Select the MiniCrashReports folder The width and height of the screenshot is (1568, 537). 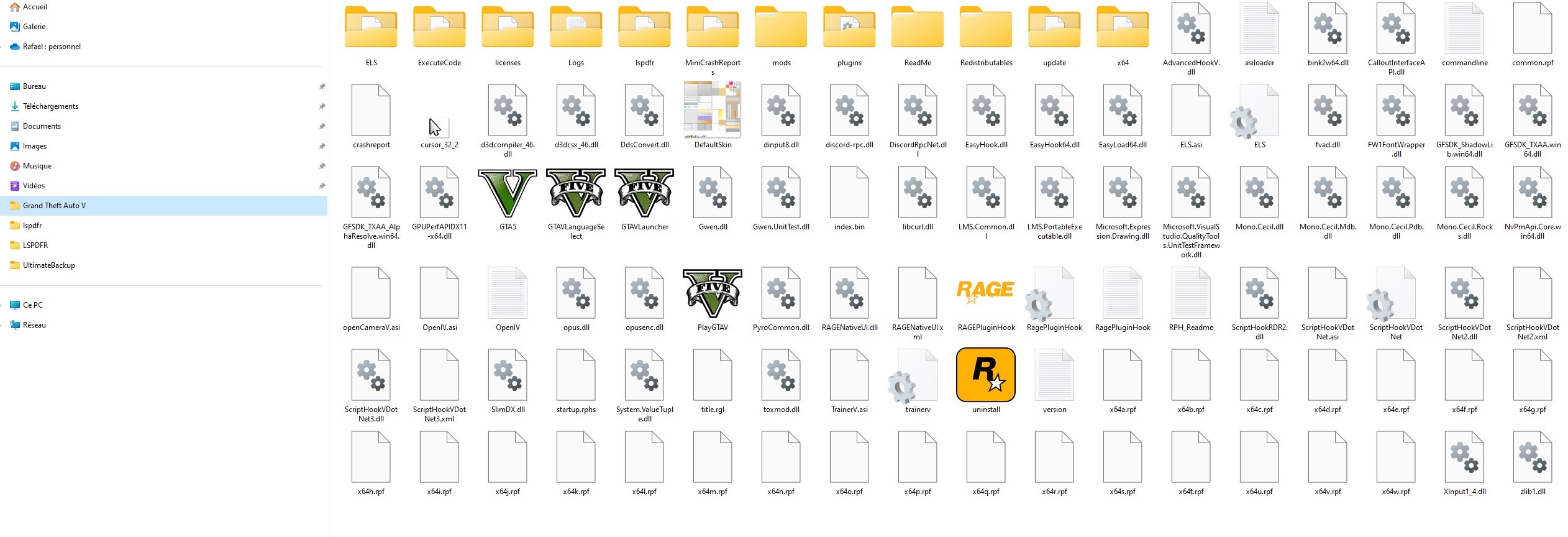[713, 27]
